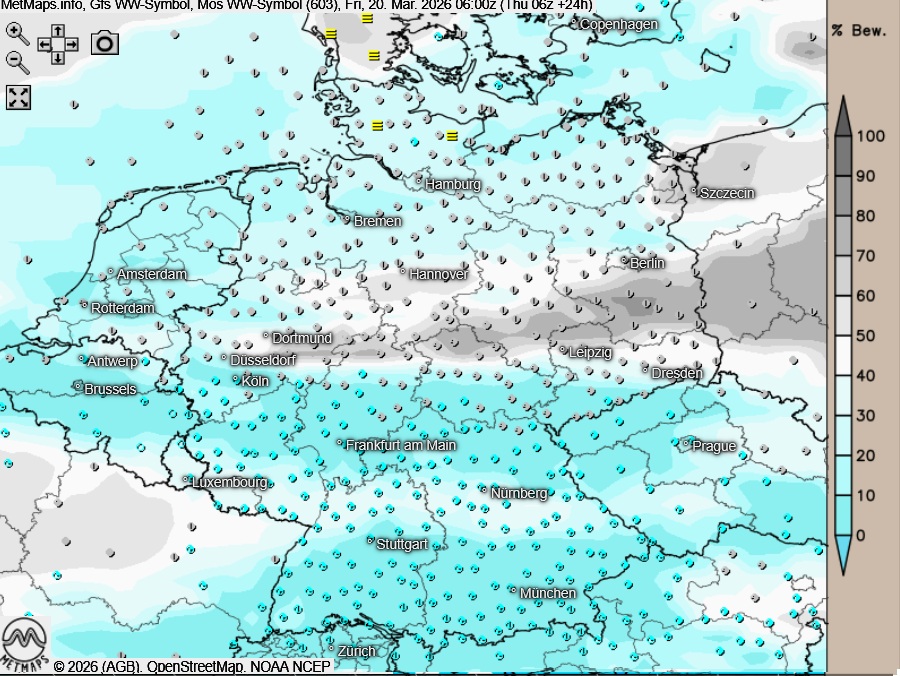Click the 90–100 dark gray legend band
The height and width of the screenshot is (676, 900).
pos(843,157)
